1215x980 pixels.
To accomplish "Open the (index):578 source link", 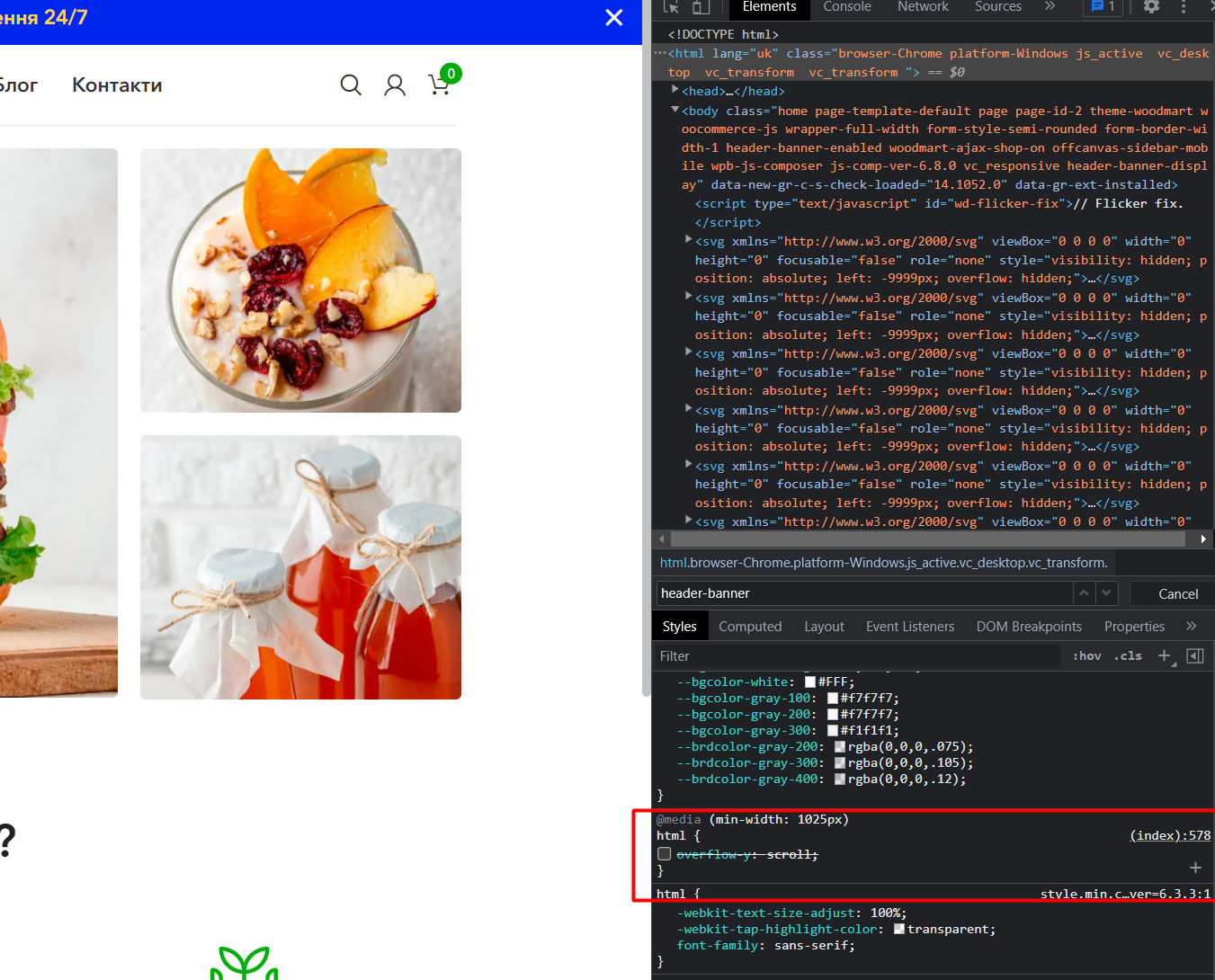I will click(x=1170, y=835).
